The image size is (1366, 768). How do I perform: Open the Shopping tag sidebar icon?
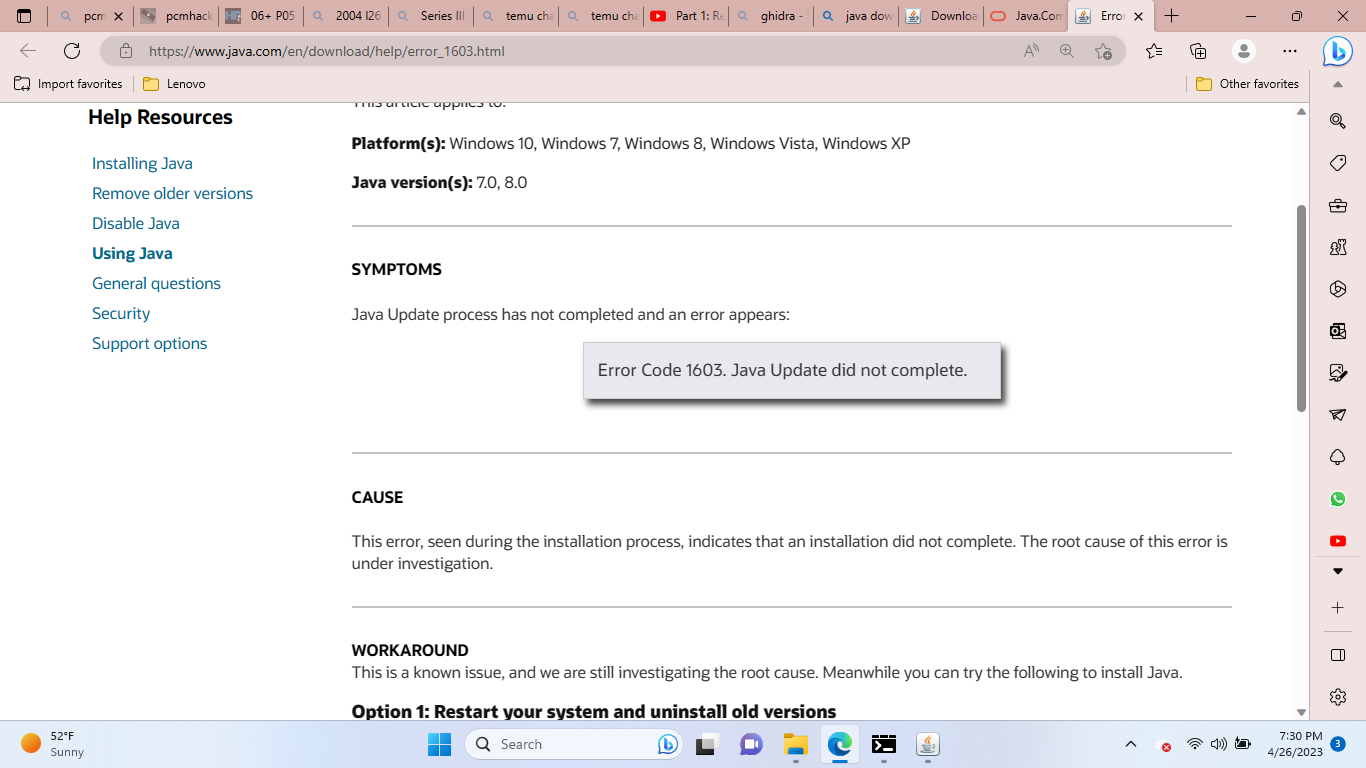(1337, 163)
